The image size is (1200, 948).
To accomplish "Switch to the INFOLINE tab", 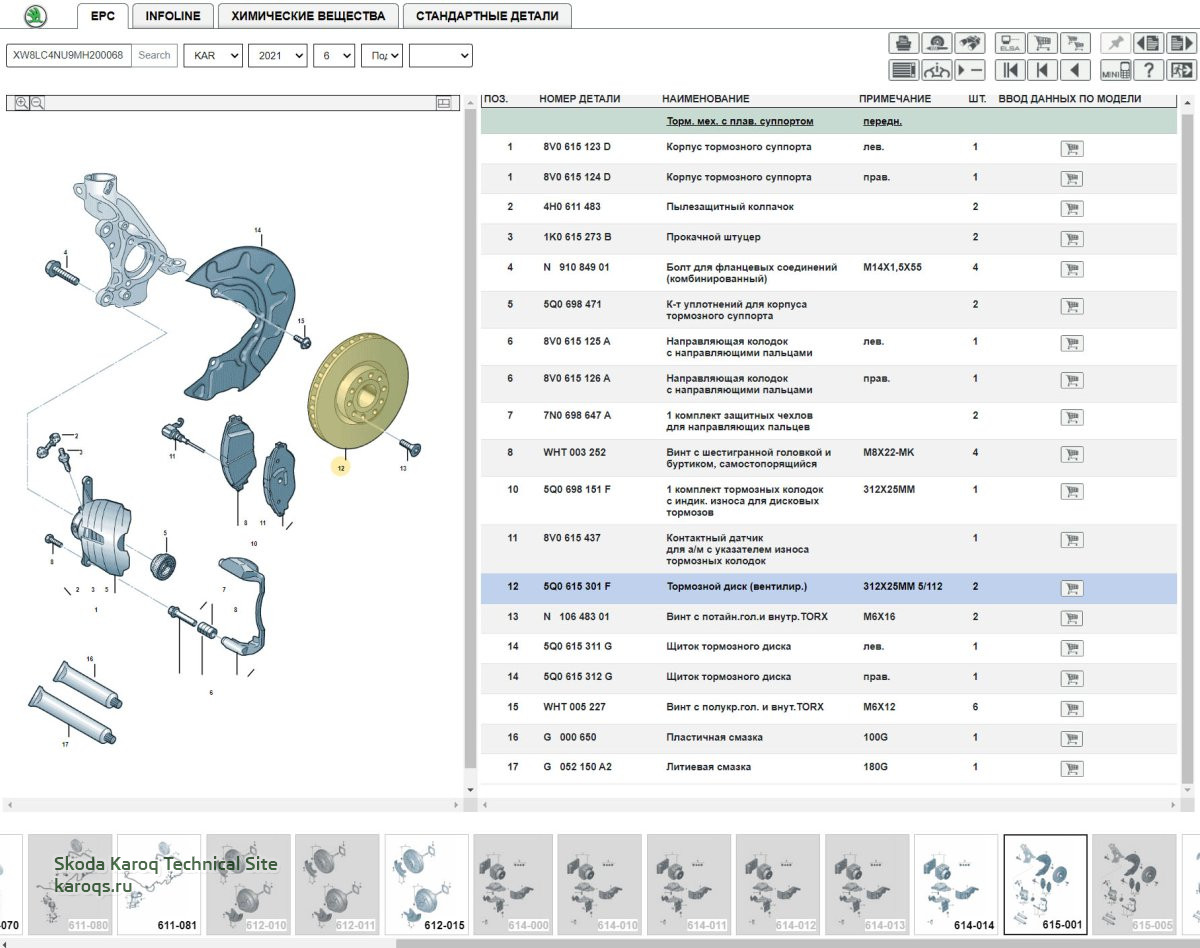I will 172,16.
